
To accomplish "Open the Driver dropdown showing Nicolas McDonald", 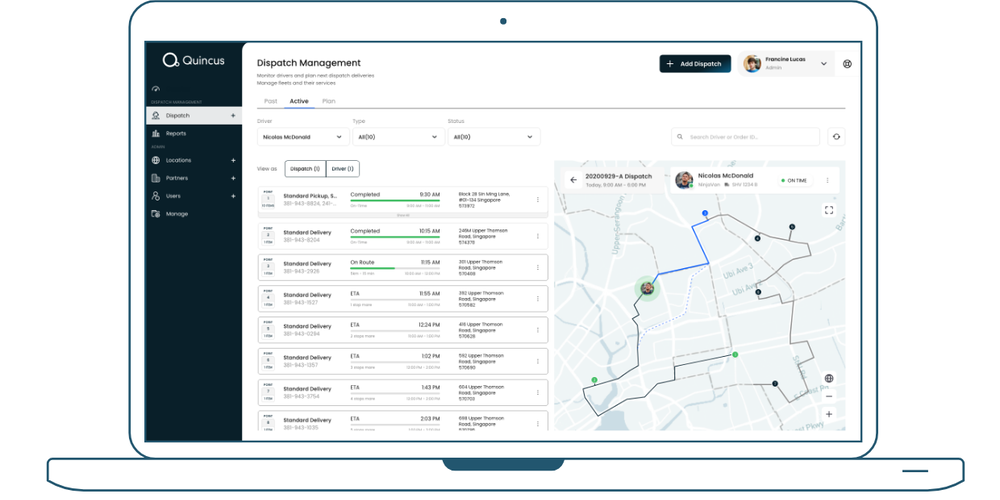I will [x=304, y=136].
